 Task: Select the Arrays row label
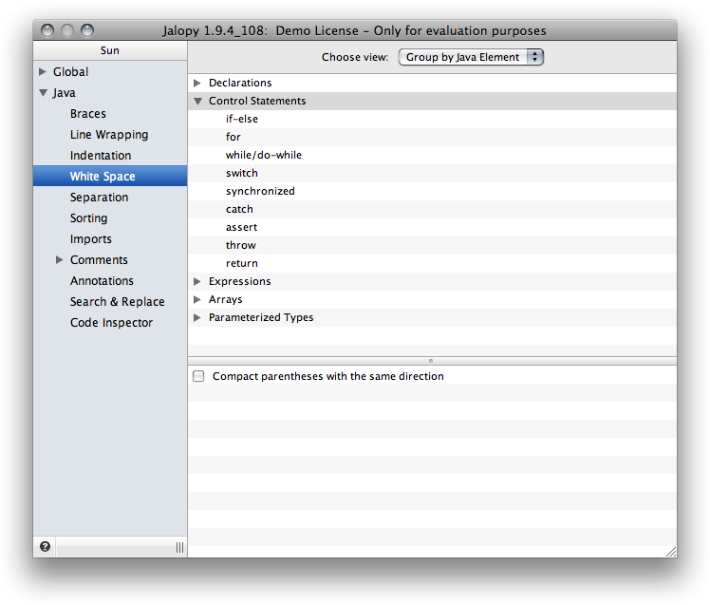tap(225, 299)
